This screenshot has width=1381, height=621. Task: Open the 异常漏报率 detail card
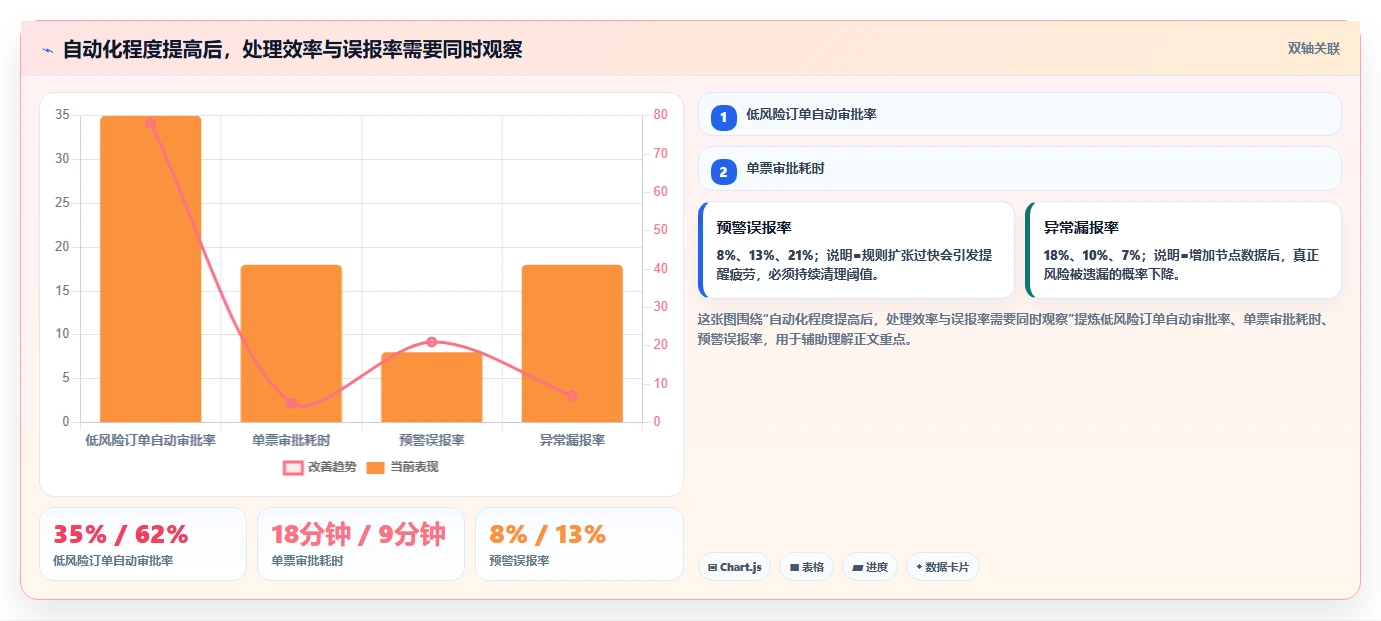coord(1184,250)
